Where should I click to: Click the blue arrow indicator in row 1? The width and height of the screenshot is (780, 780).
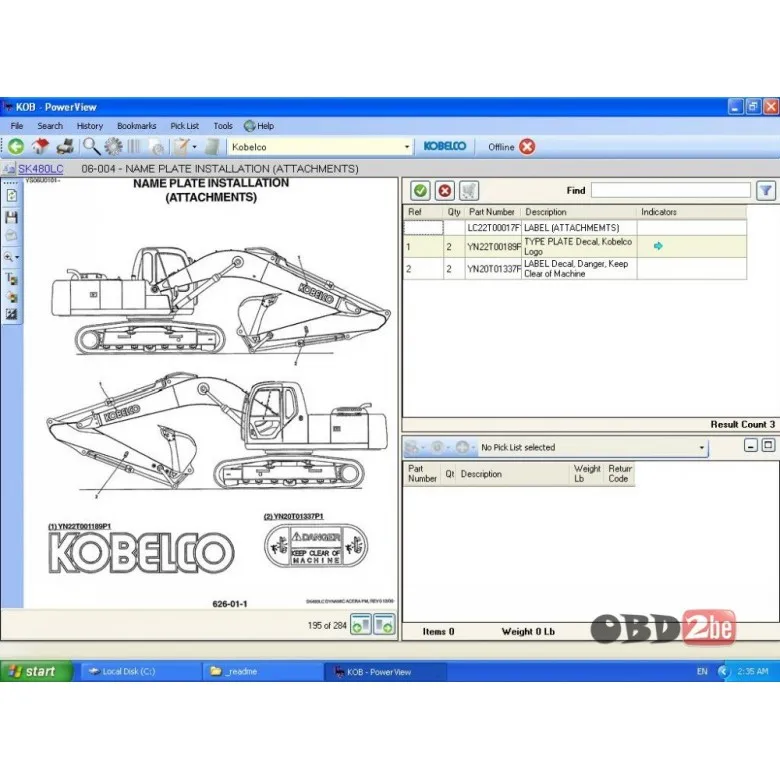[x=658, y=246]
